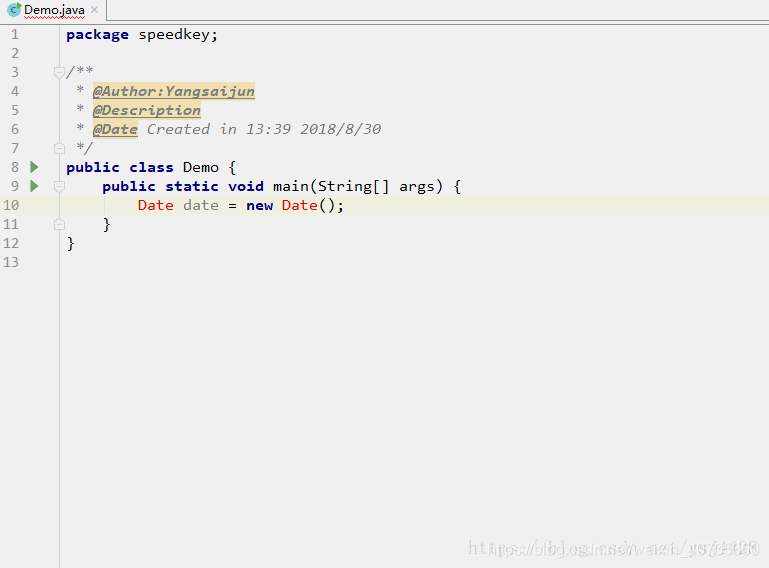769x568 pixels.
Task: Click the 'void' keyword
Action: [246, 186]
